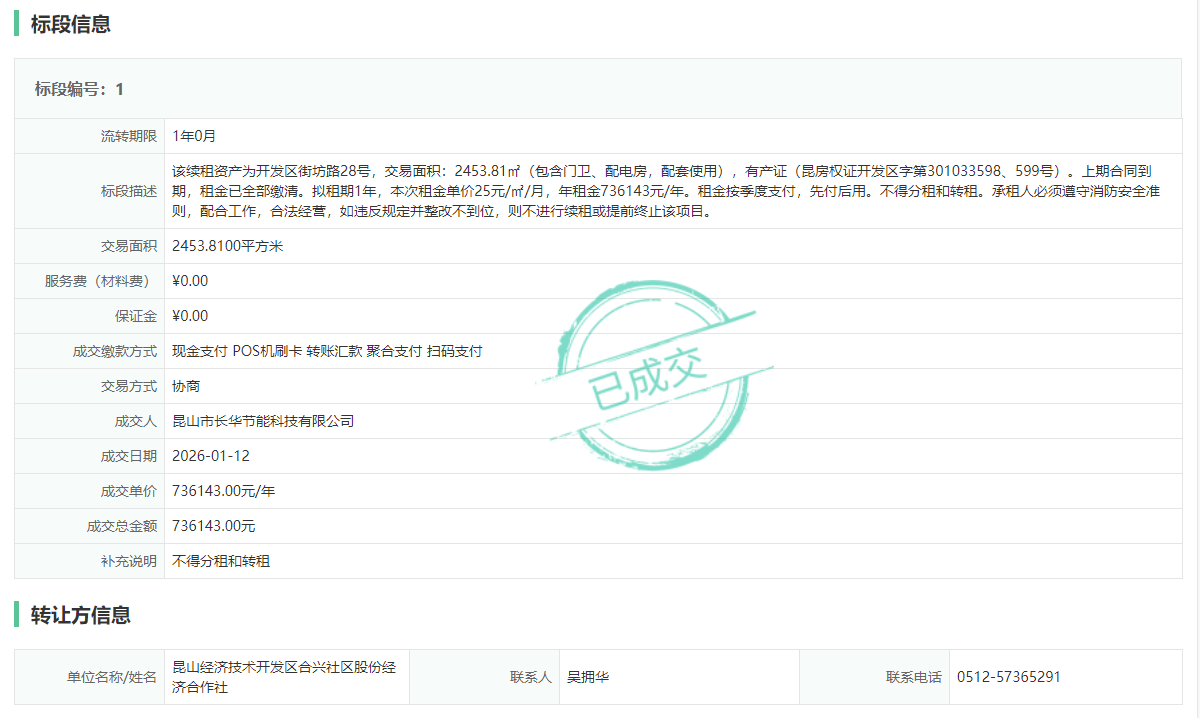Select the 成交日期 value 2026-01-12
1200x718 pixels.
[211, 456]
